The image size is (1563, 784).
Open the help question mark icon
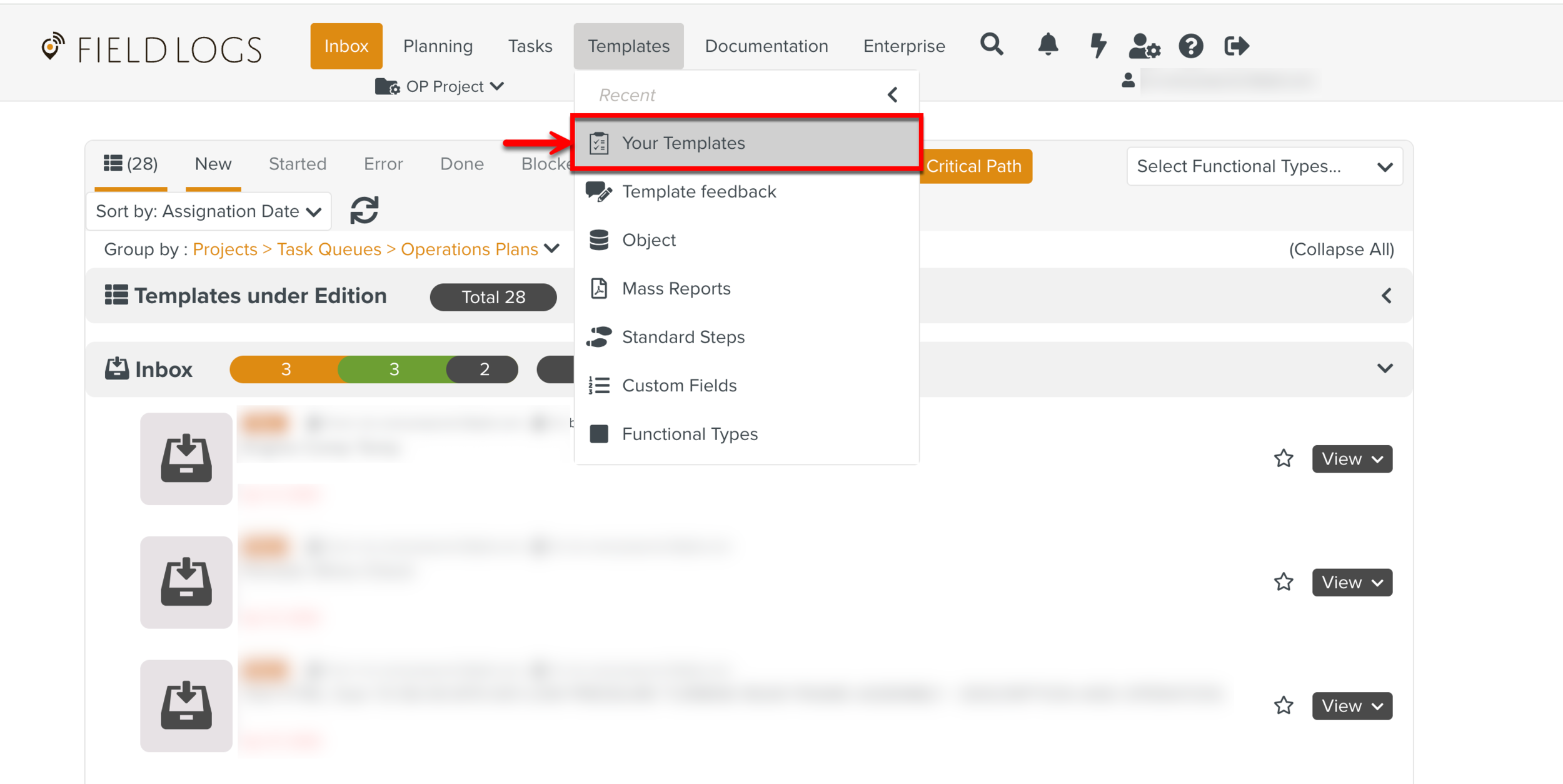tap(1190, 46)
